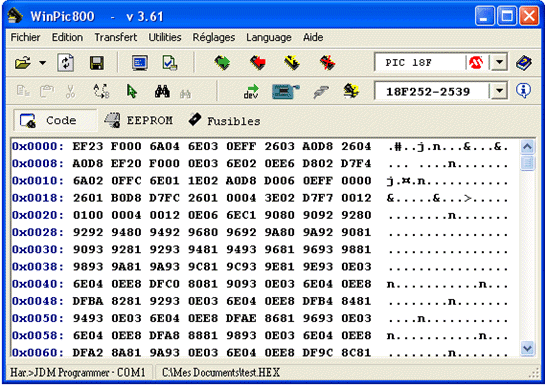Expand recent files arrow beside open folder
The width and height of the screenshot is (545, 385).
[x=42, y=63]
